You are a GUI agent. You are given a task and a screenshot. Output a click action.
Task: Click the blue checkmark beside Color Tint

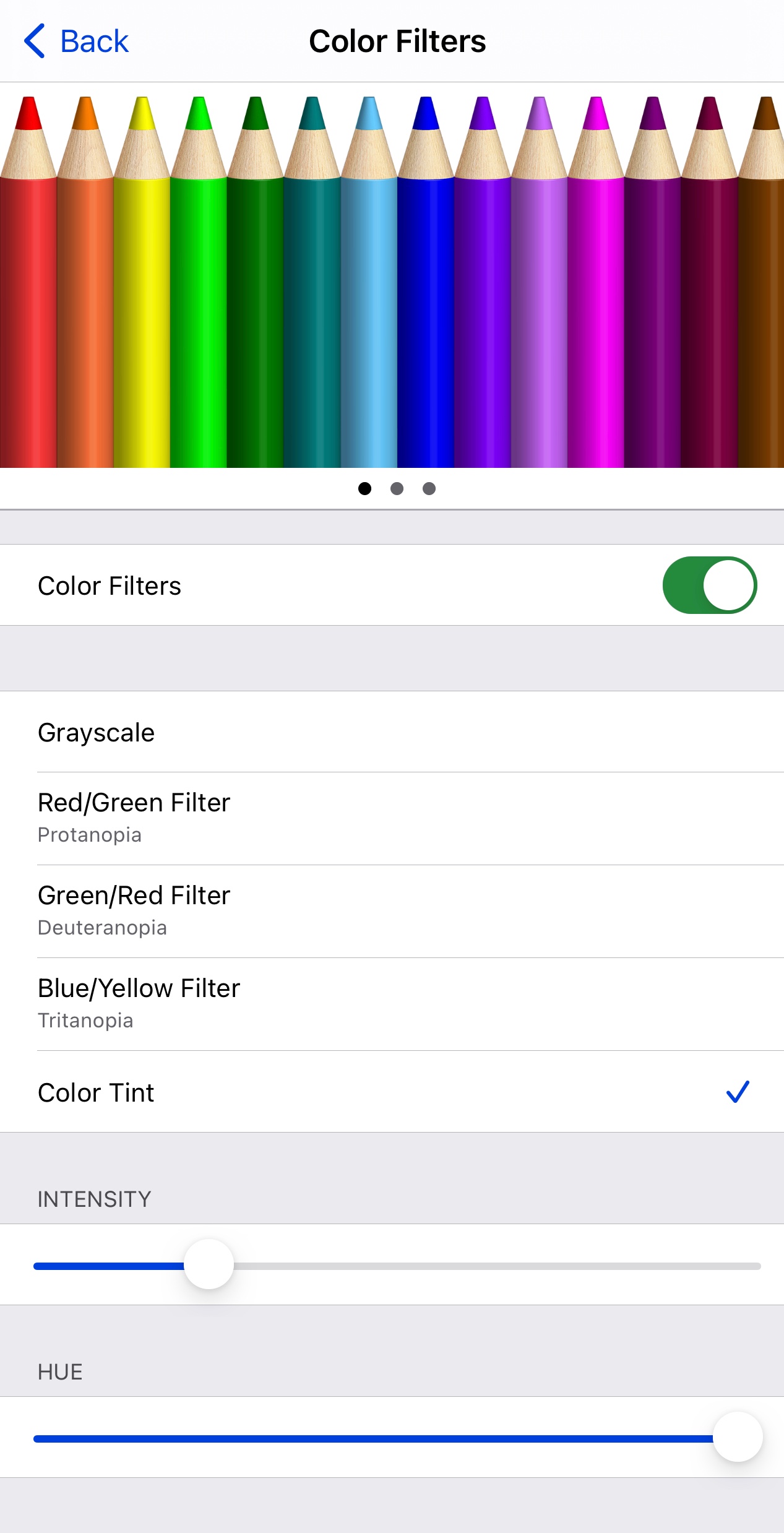738,1092
